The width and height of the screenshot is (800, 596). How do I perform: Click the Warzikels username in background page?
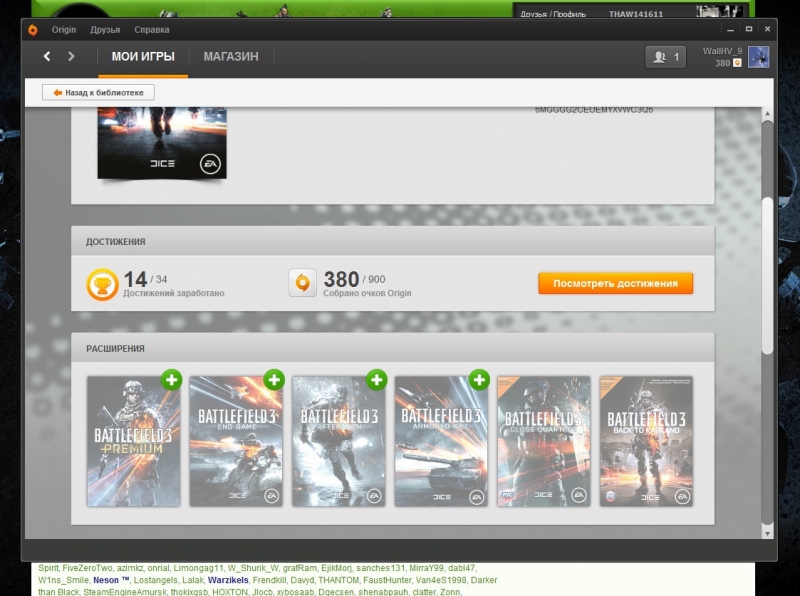click(x=228, y=580)
